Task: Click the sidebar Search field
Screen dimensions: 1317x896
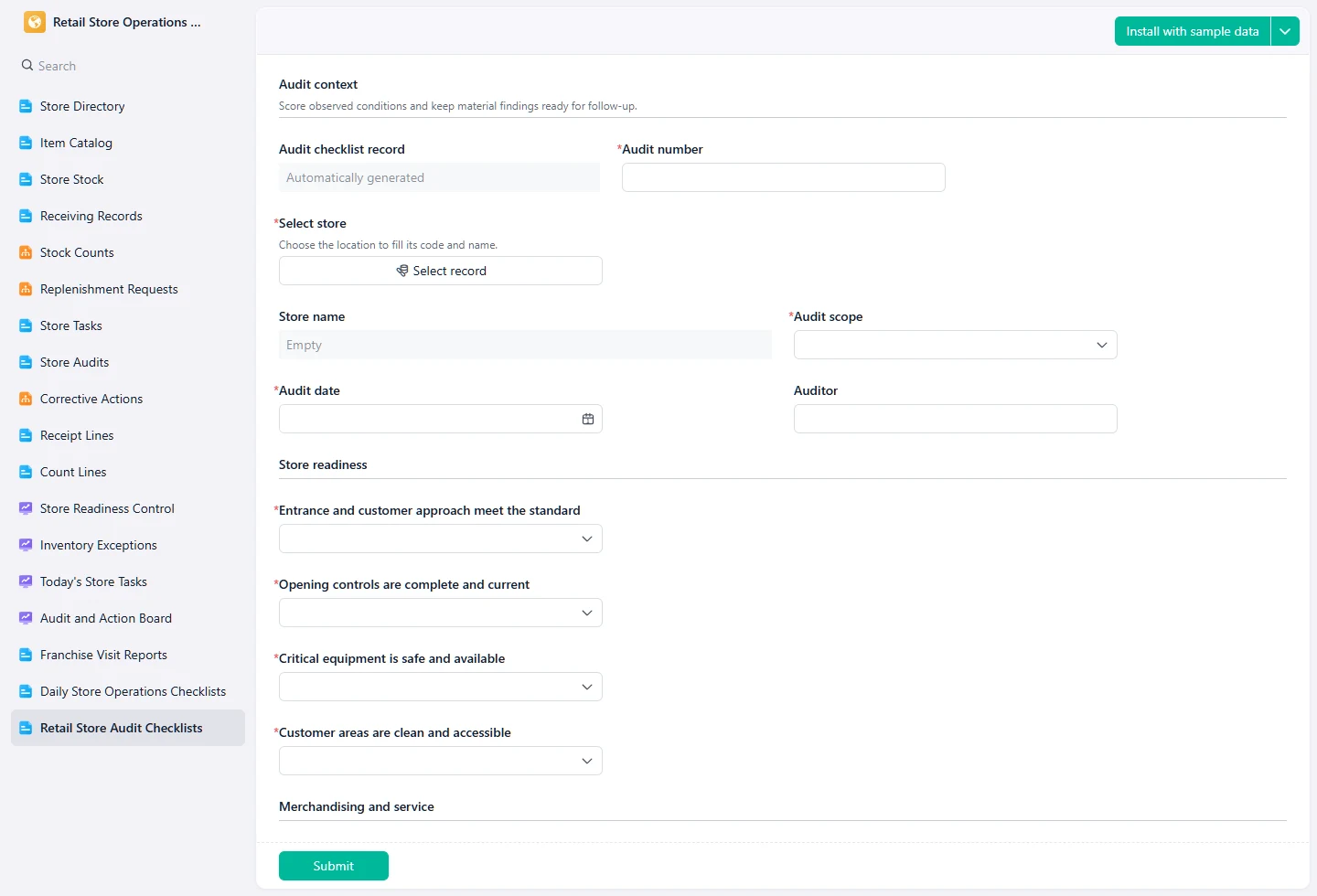Action: (128, 66)
